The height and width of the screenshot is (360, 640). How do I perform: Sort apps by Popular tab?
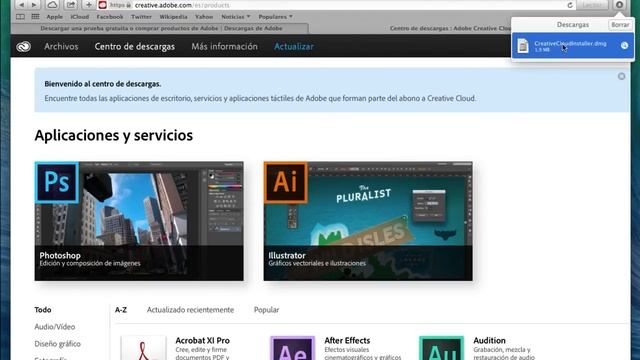pos(267,310)
